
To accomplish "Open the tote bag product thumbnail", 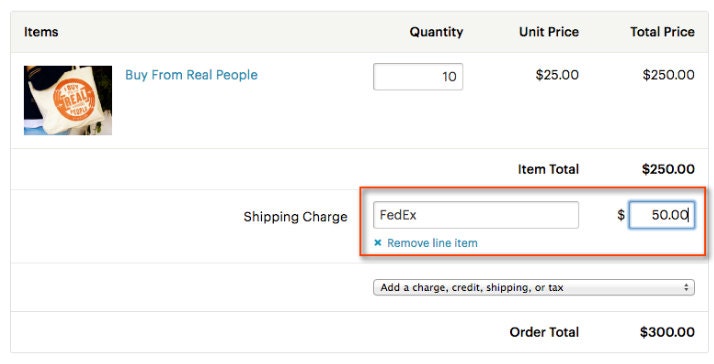I will (x=68, y=100).
